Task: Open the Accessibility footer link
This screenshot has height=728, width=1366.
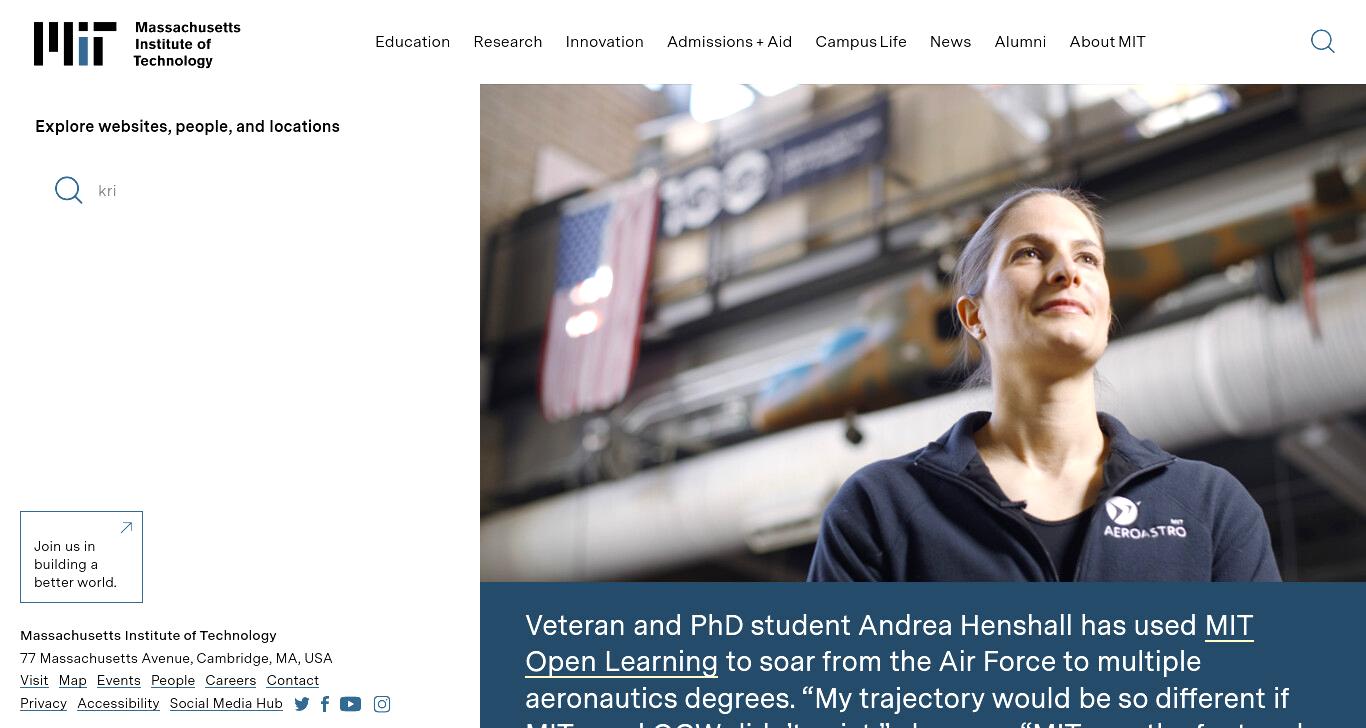Action: coord(118,704)
